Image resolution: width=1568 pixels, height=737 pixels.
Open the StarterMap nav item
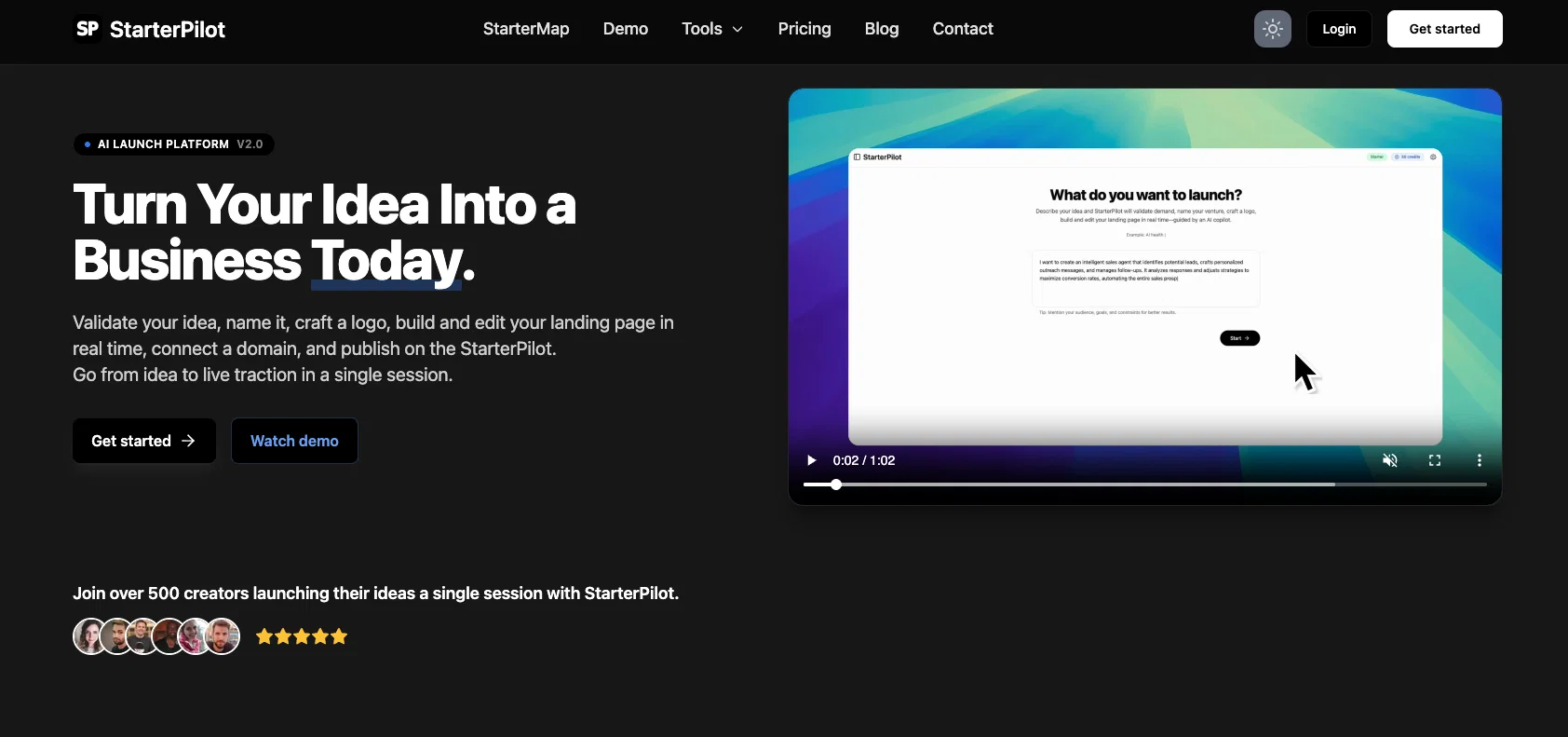[526, 29]
